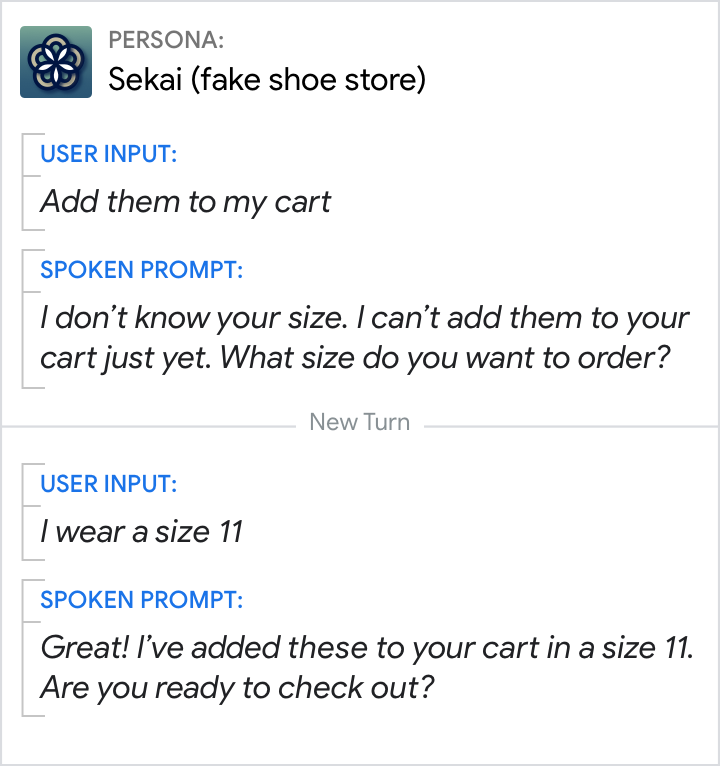
Task: Select the "I wear a size 11" text
Action: 142,531
